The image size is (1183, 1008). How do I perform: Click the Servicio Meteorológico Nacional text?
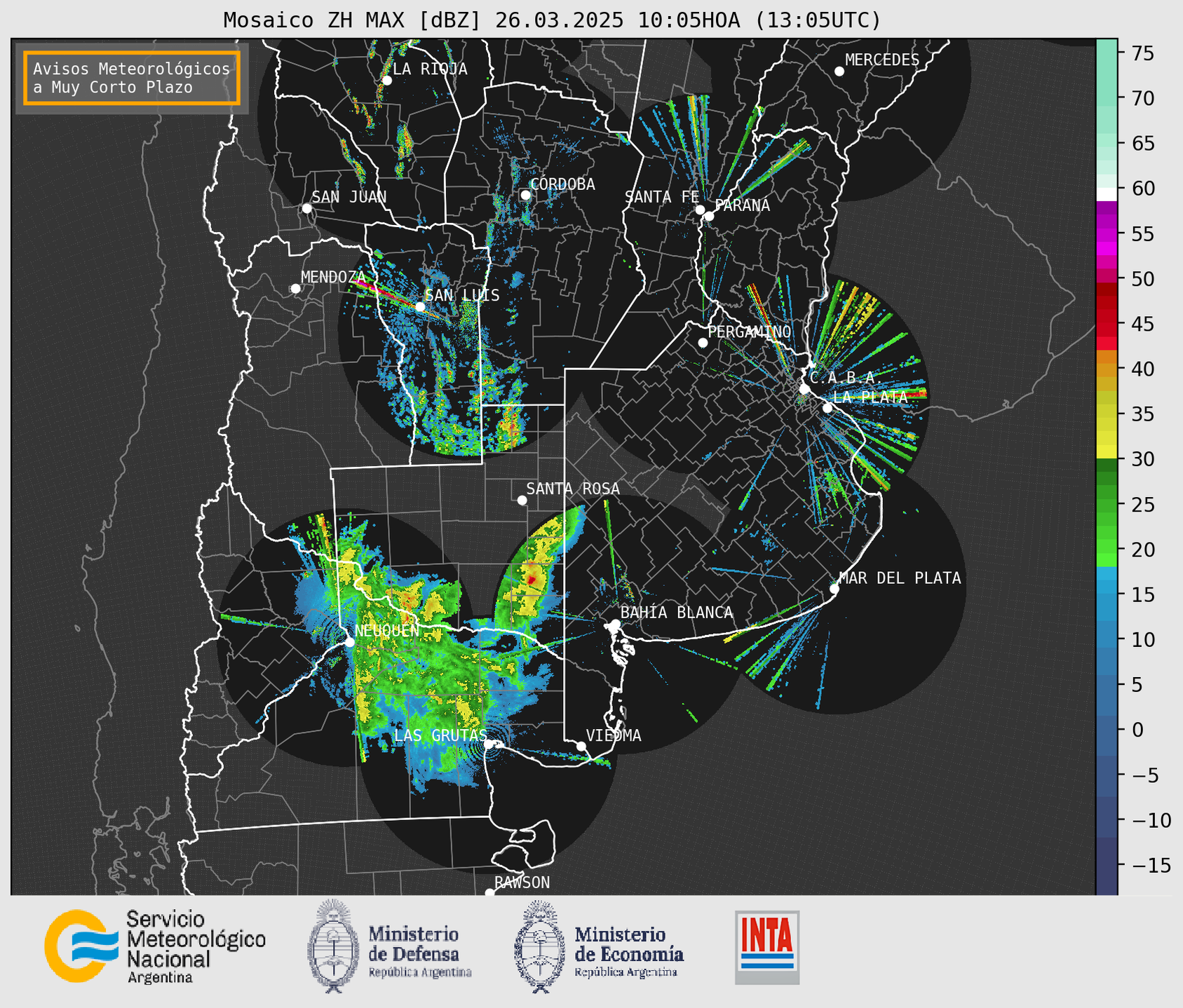[196, 946]
